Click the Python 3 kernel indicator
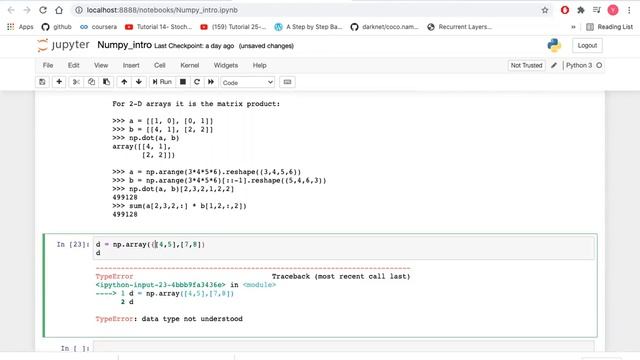The image size is (640, 360). 584,65
